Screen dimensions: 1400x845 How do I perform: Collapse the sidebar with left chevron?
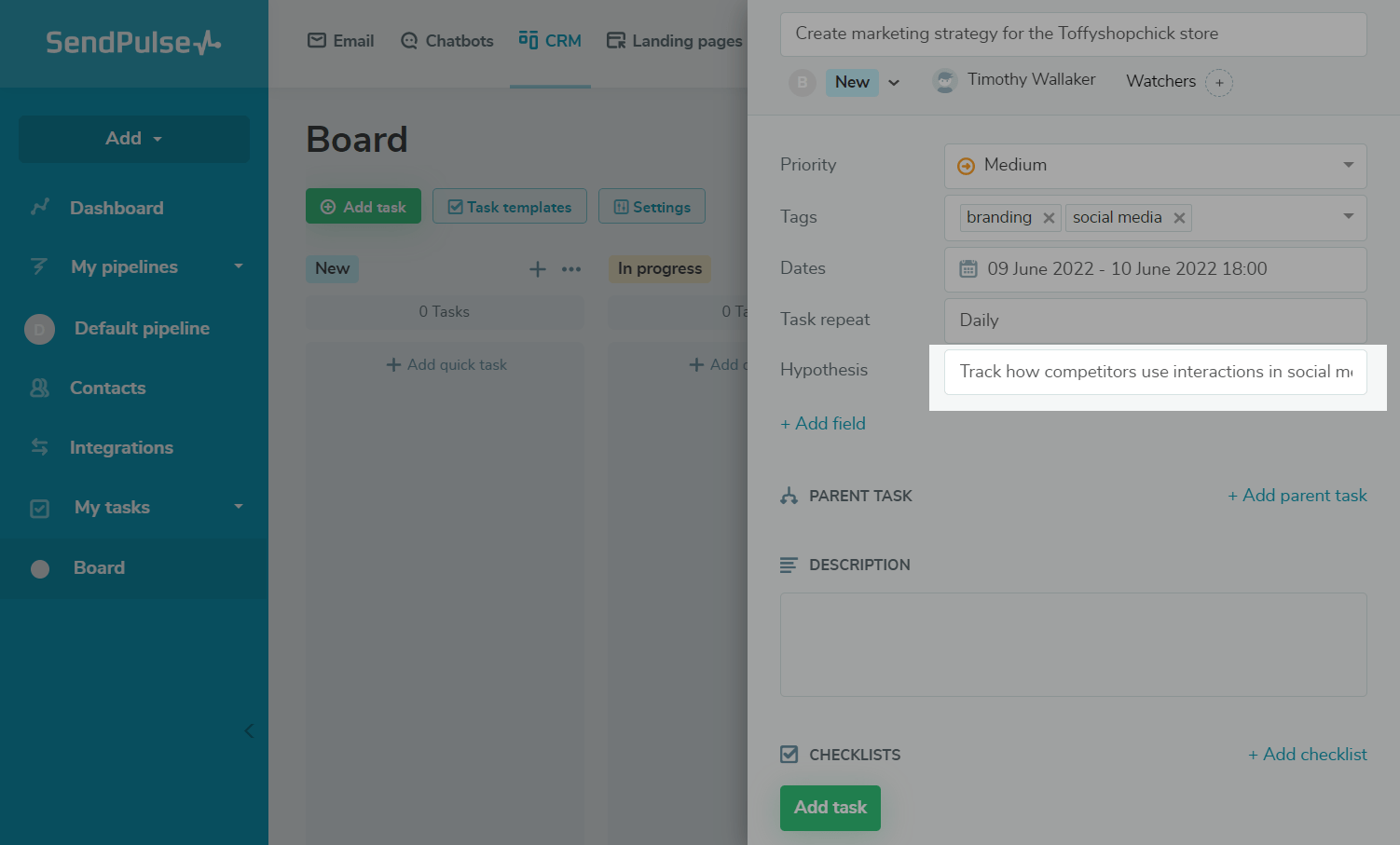coord(249,730)
